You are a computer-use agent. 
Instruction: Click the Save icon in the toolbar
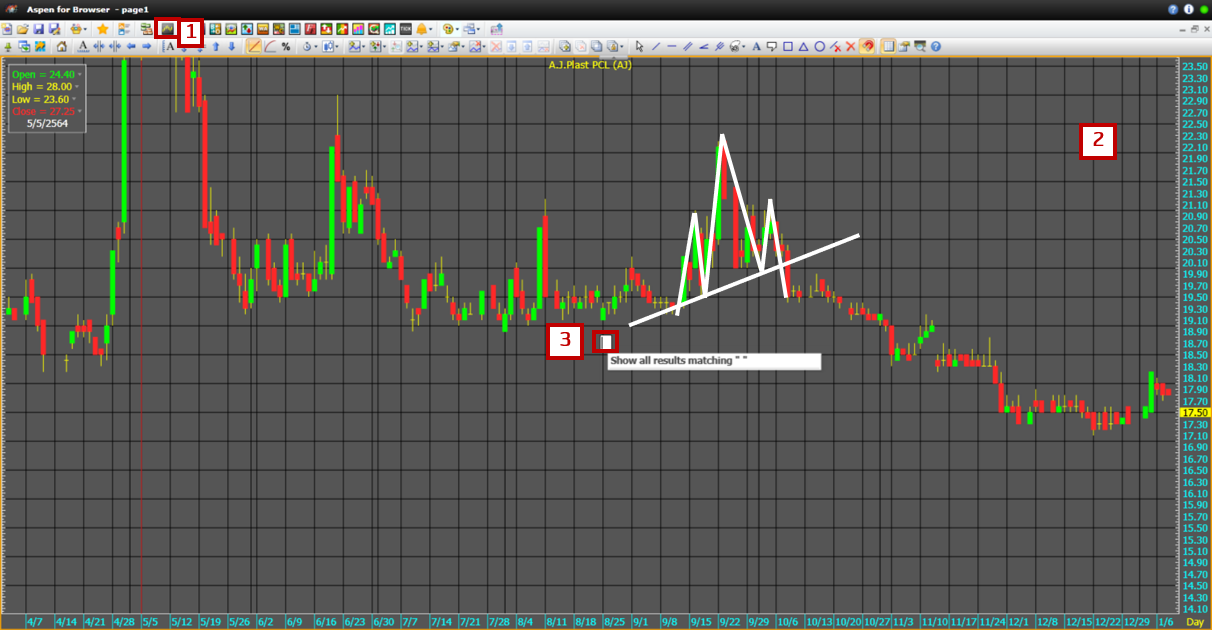coord(38,30)
